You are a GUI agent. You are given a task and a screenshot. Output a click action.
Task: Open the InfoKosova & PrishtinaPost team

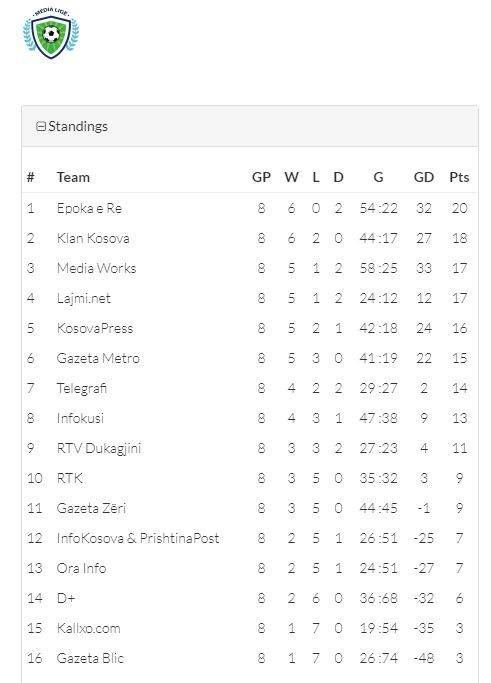coord(138,538)
